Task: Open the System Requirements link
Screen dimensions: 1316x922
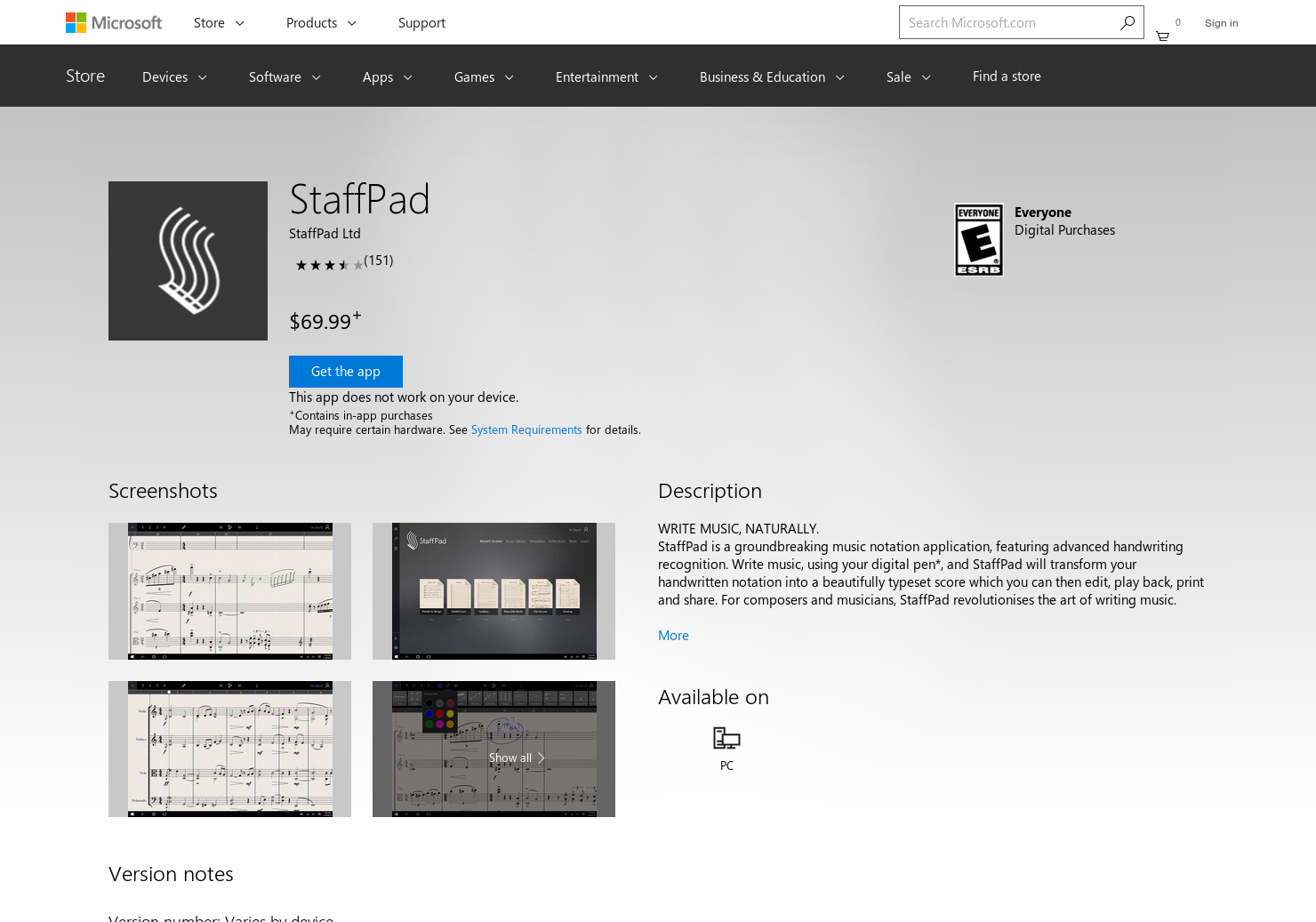Action: [x=526, y=429]
